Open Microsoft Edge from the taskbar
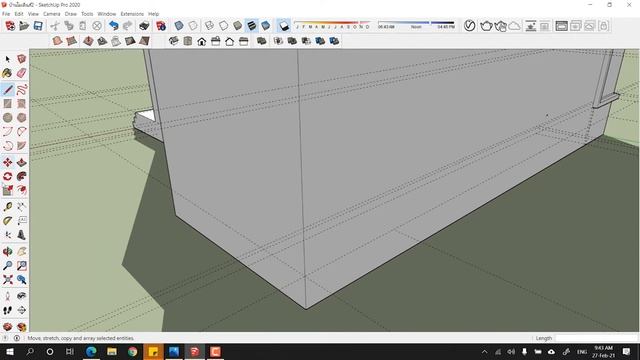Image resolution: width=640 pixels, height=360 pixels. pos(91,351)
